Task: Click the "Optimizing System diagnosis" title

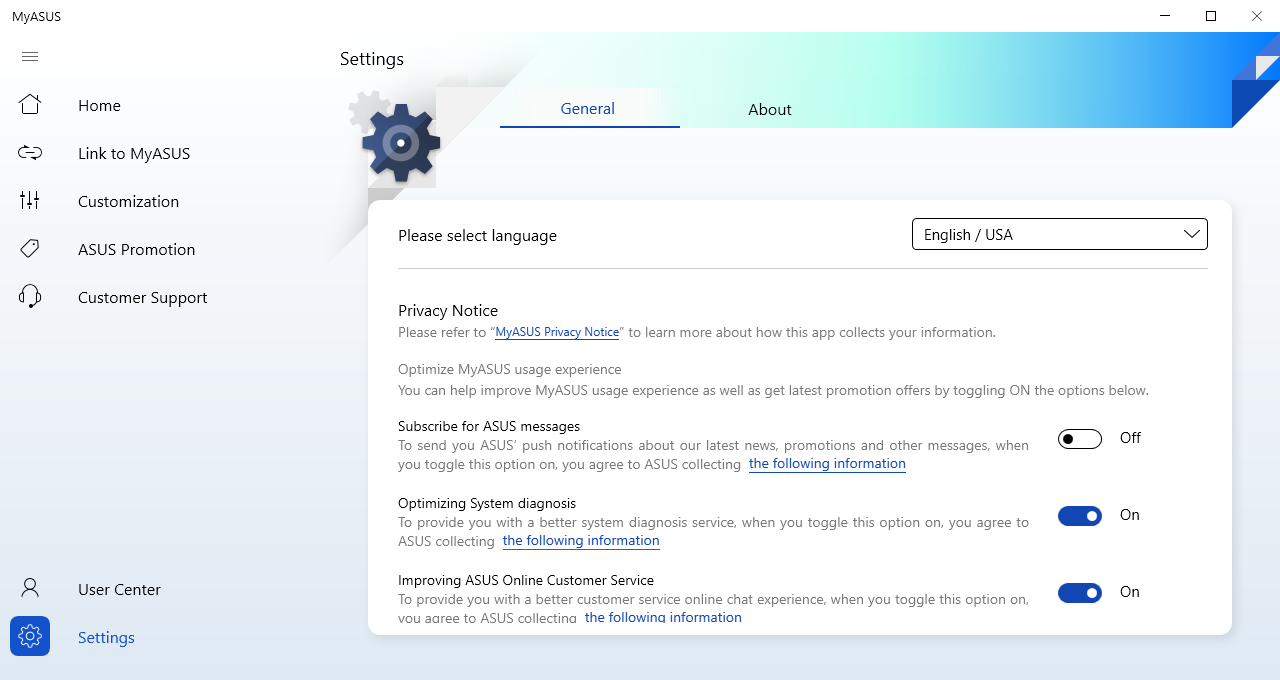Action: (487, 503)
